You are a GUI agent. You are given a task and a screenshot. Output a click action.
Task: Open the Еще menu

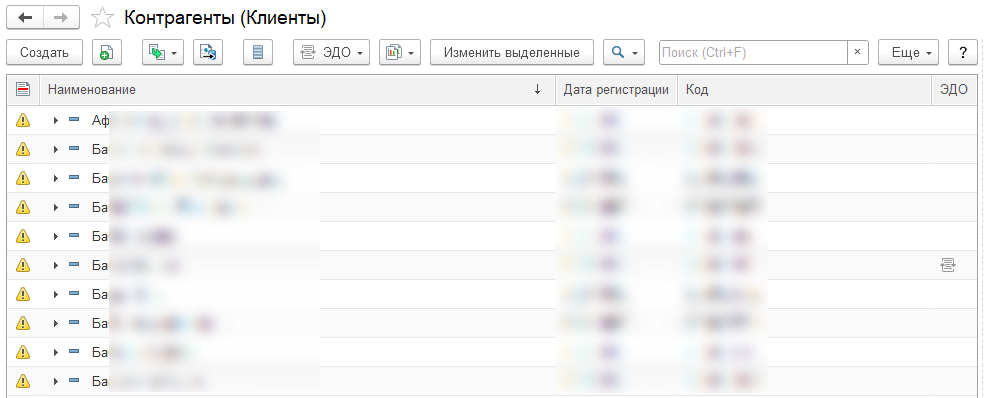click(908, 53)
